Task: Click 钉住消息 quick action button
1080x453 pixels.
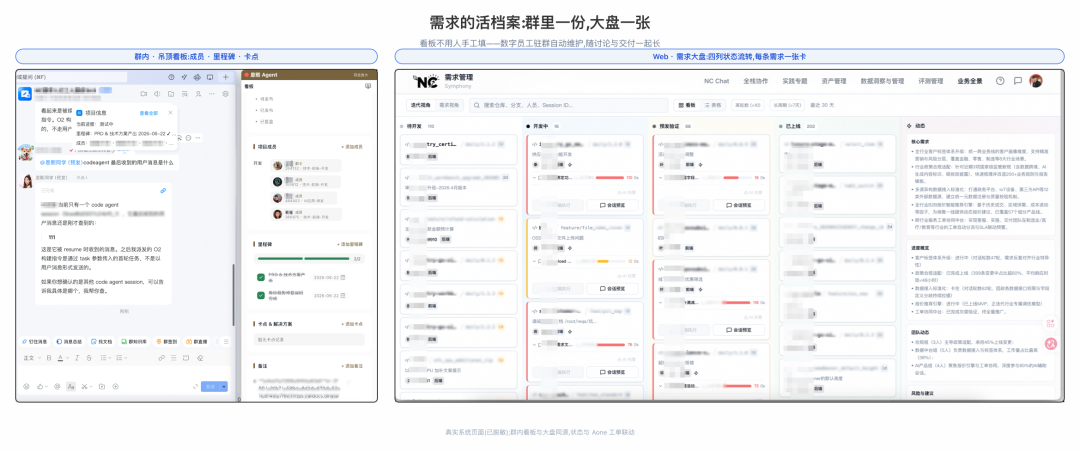Action: coord(34,341)
